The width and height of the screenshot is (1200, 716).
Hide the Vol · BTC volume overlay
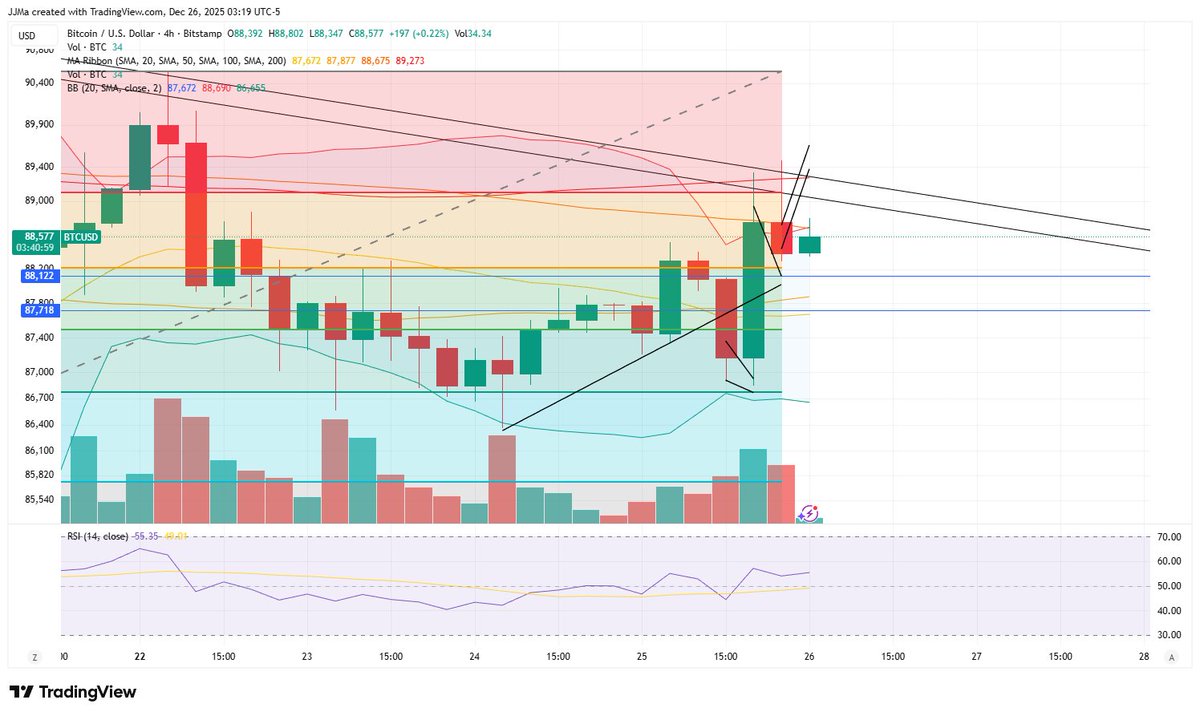click(x=86, y=46)
